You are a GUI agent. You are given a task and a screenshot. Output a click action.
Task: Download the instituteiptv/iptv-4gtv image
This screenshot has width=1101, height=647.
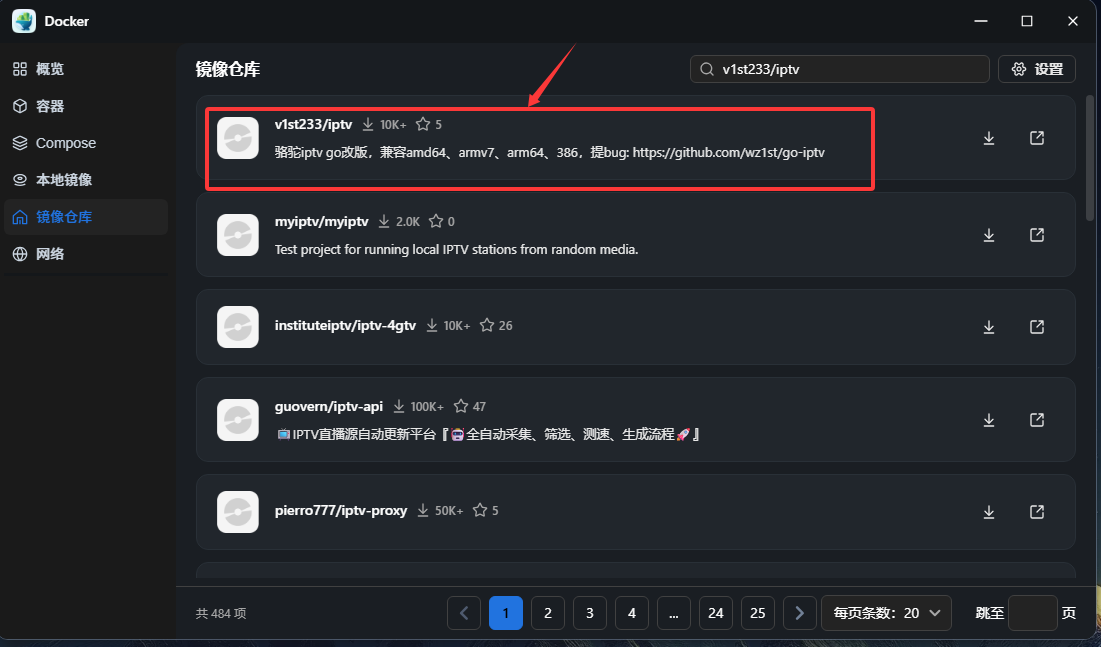(989, 327)
